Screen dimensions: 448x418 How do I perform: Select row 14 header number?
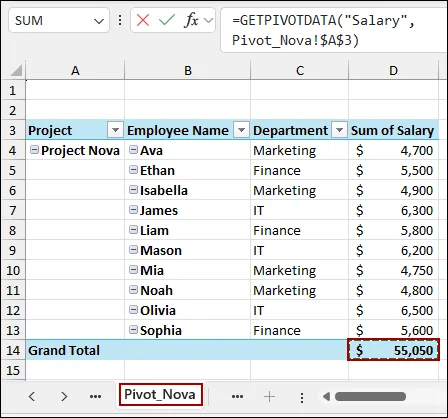(13, 350)
